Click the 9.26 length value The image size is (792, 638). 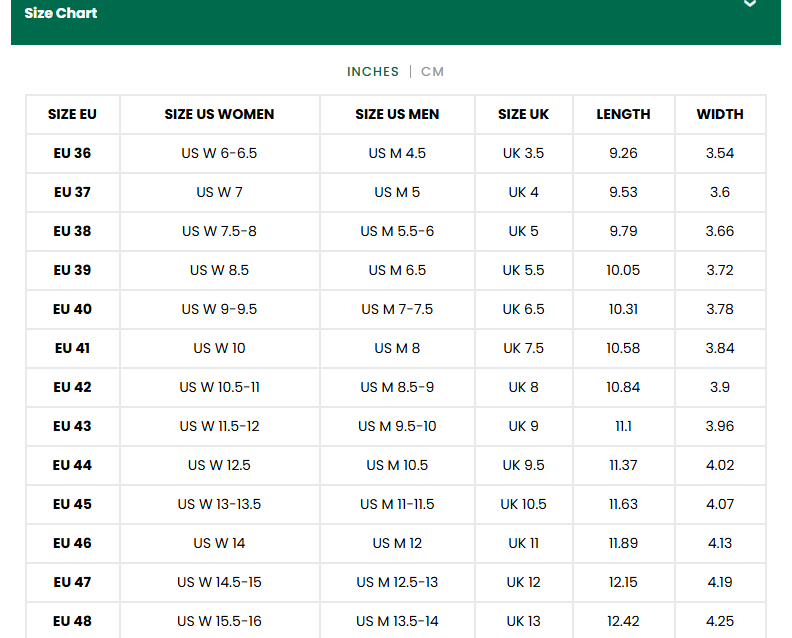(623, 153)
